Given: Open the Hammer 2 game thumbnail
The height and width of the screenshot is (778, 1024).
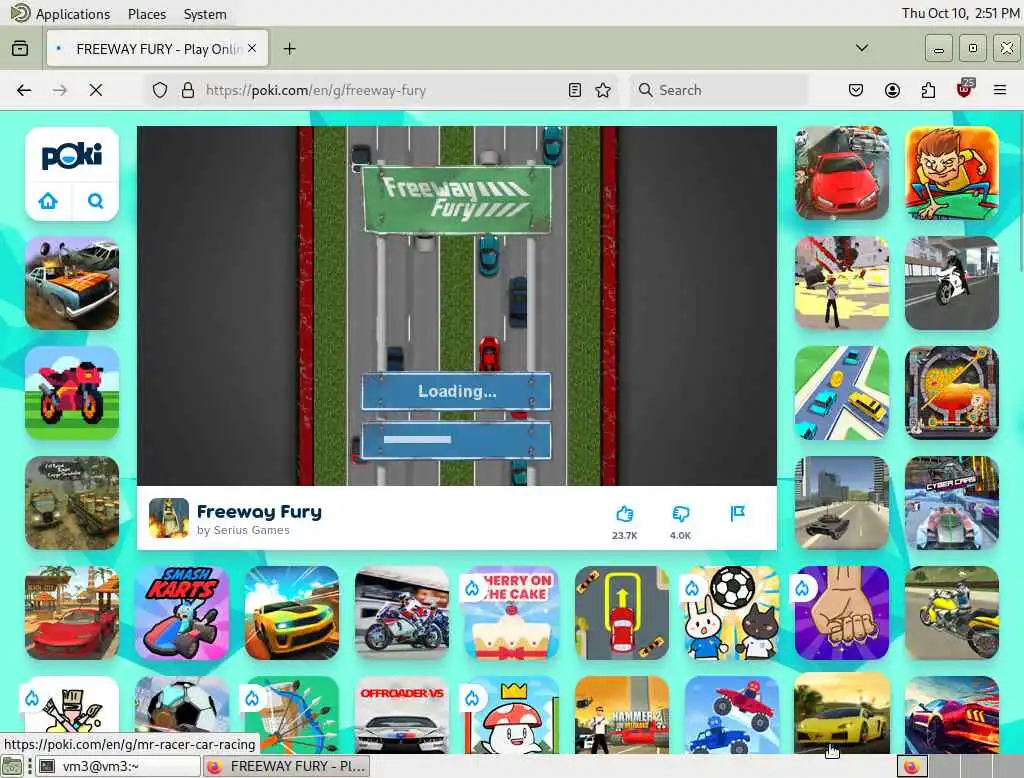Looking at the screenshot, I should click(622, 715).
